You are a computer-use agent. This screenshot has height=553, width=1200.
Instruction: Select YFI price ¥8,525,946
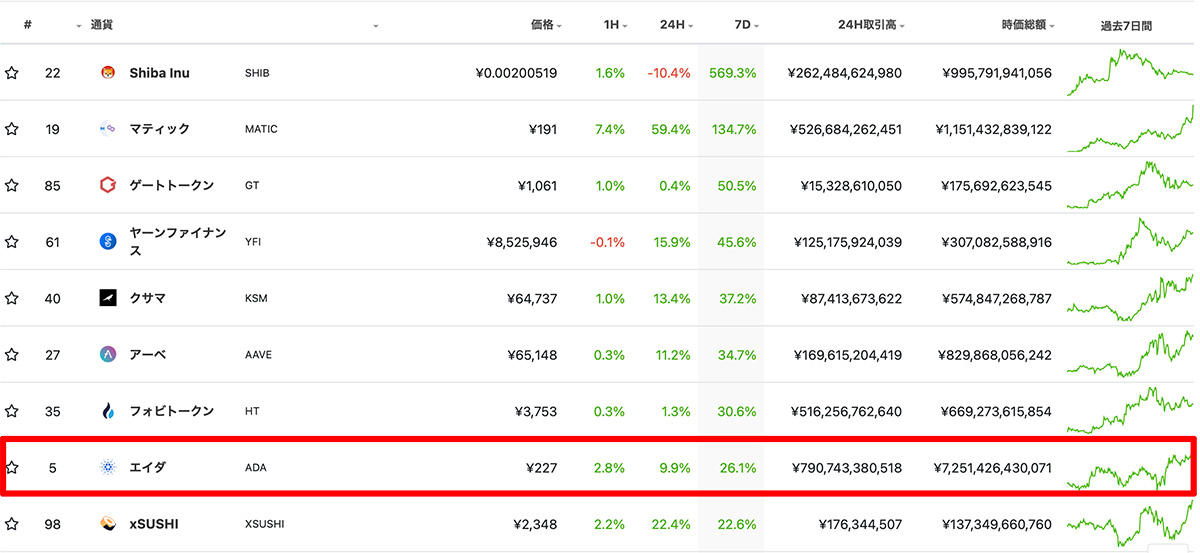[522, 242]
